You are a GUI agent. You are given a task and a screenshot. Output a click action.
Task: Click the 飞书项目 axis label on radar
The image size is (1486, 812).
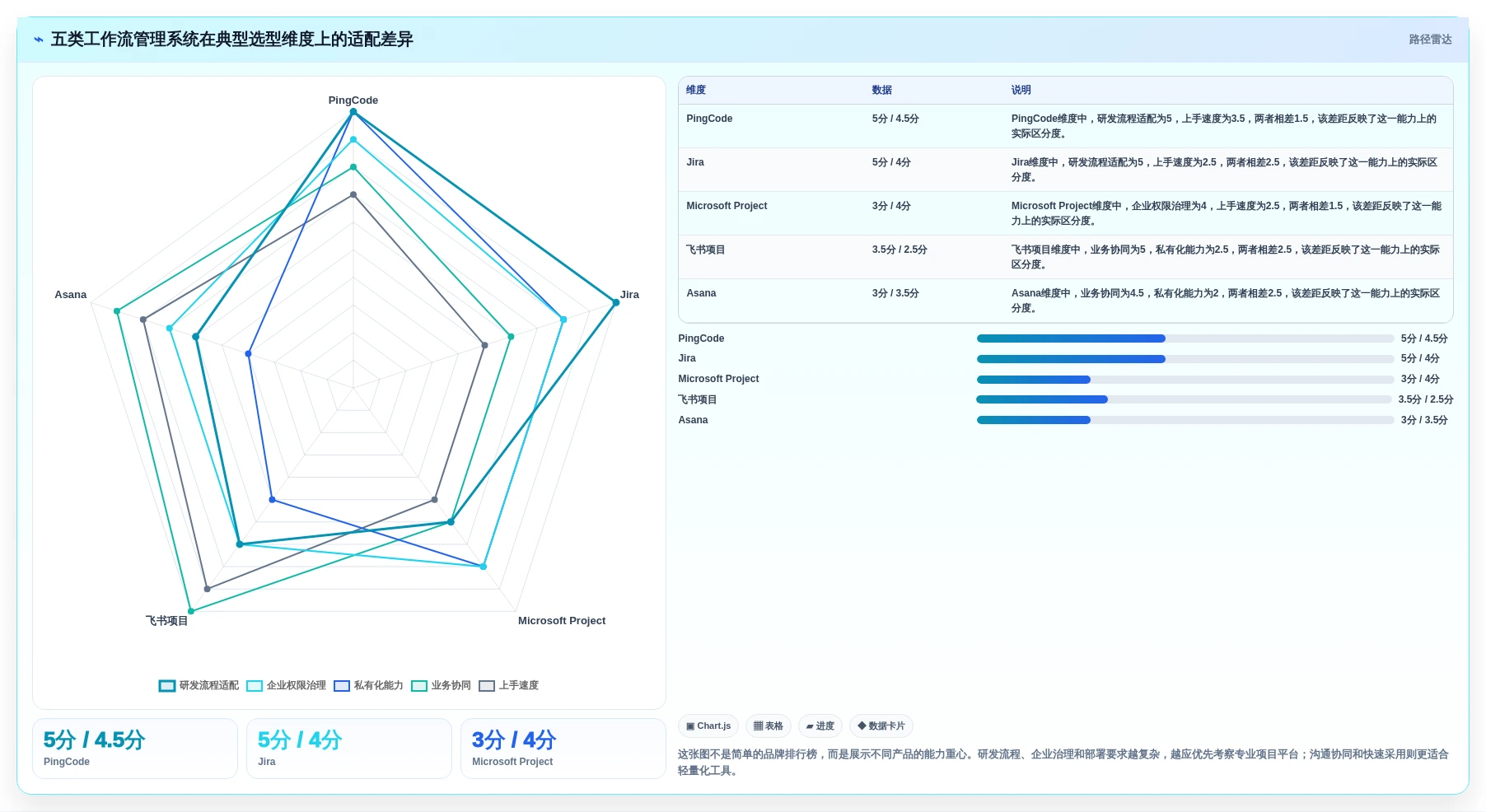[x=167, y=621]
